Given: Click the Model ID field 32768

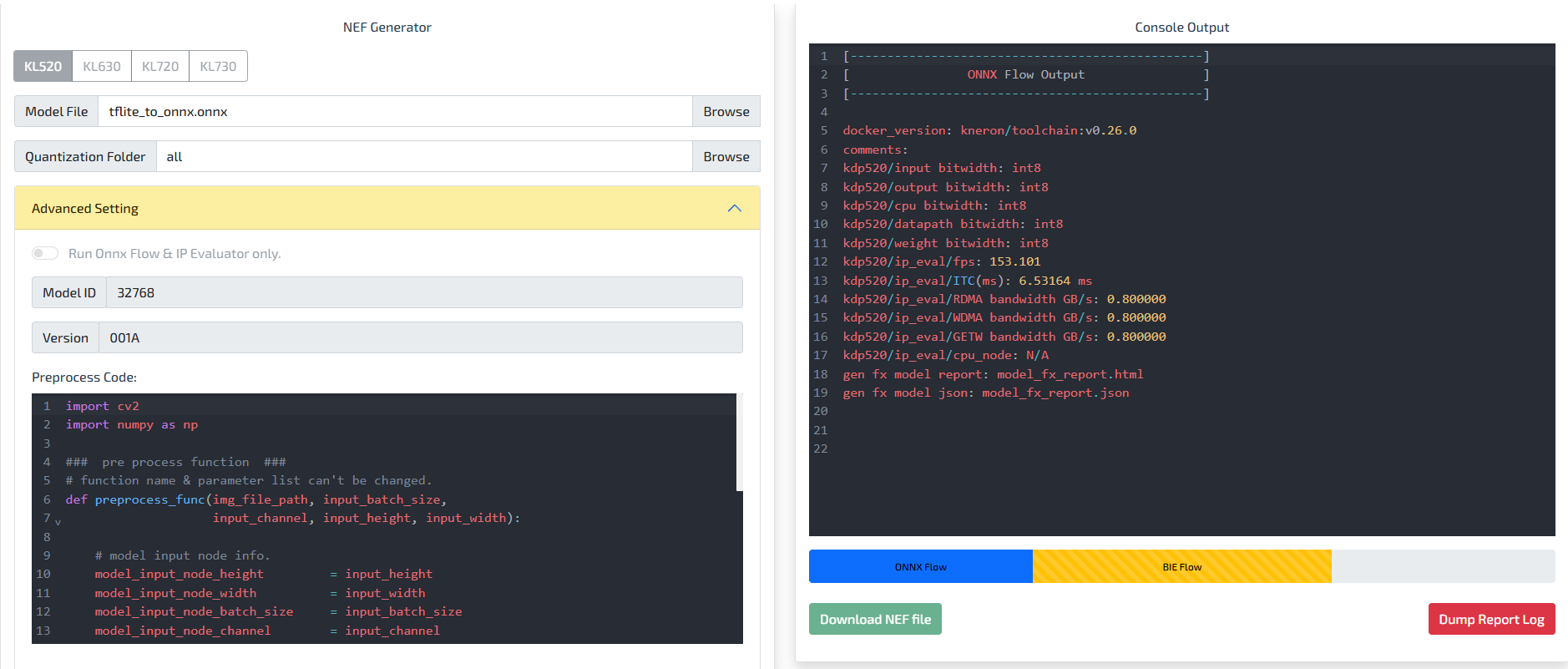Looking at the screenshot, I should (x=424, y=292).
